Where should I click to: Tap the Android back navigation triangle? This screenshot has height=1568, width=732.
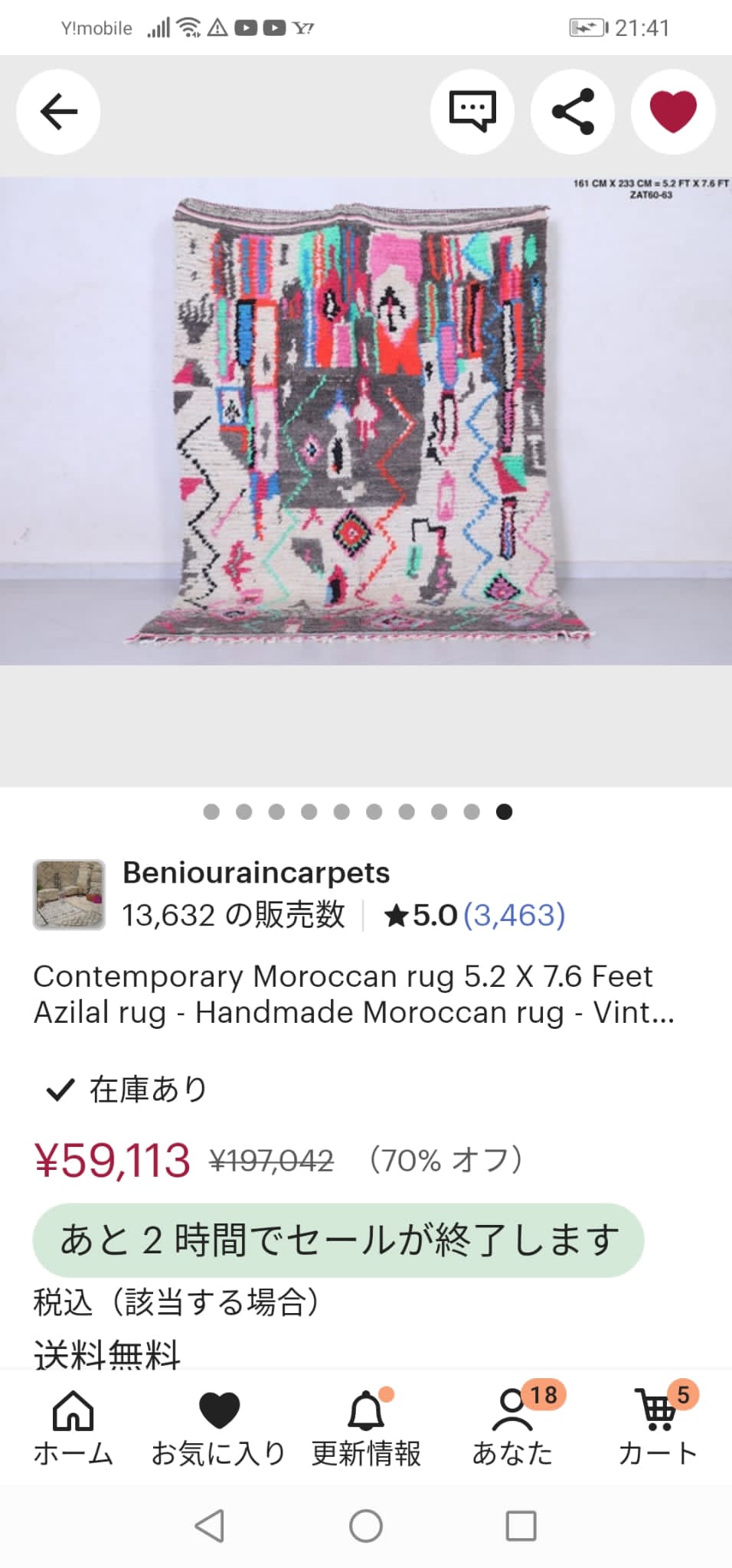(x=210, y=1525)
